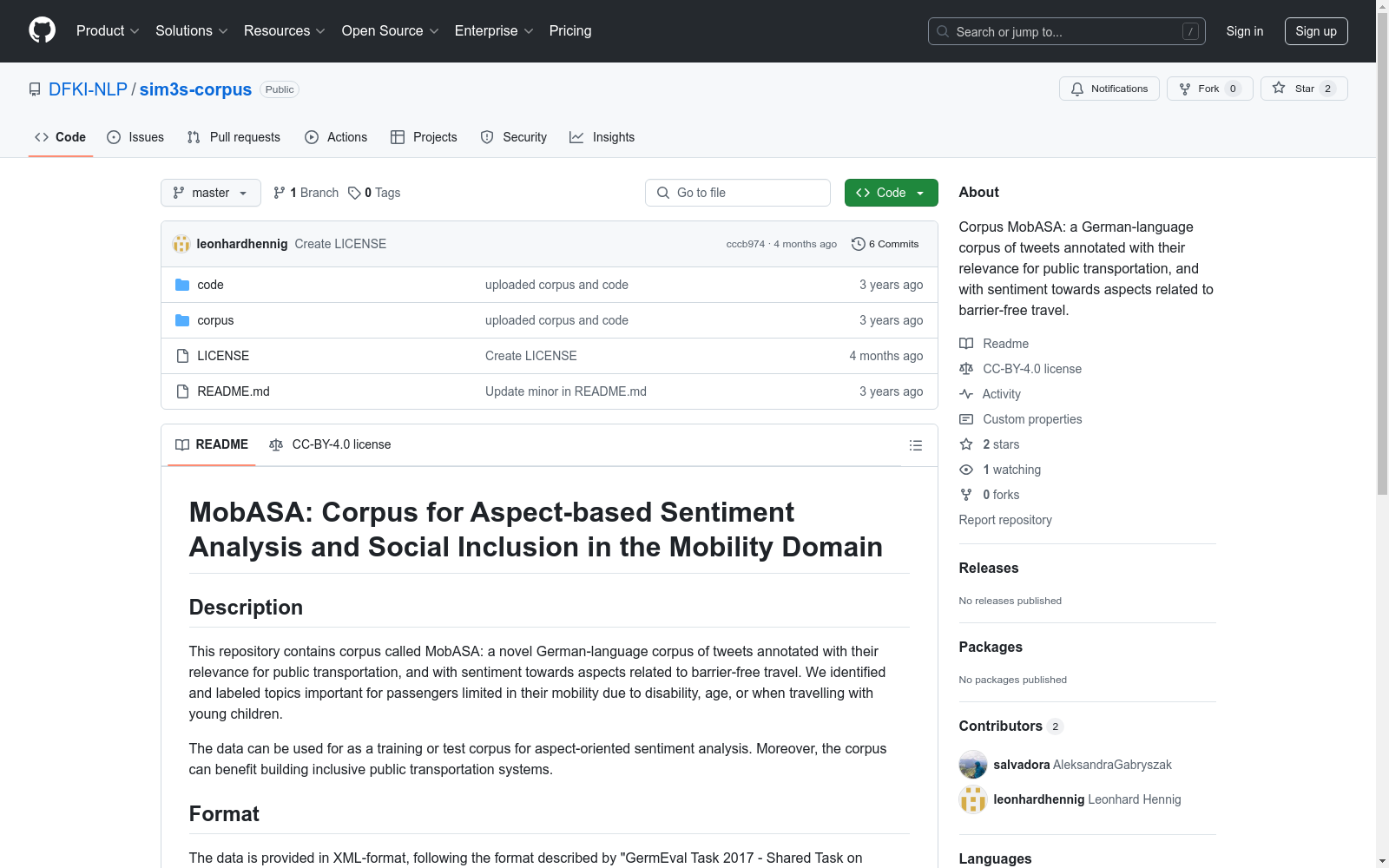
Task: Open the Packages heading link
Action: pos(991,647)
